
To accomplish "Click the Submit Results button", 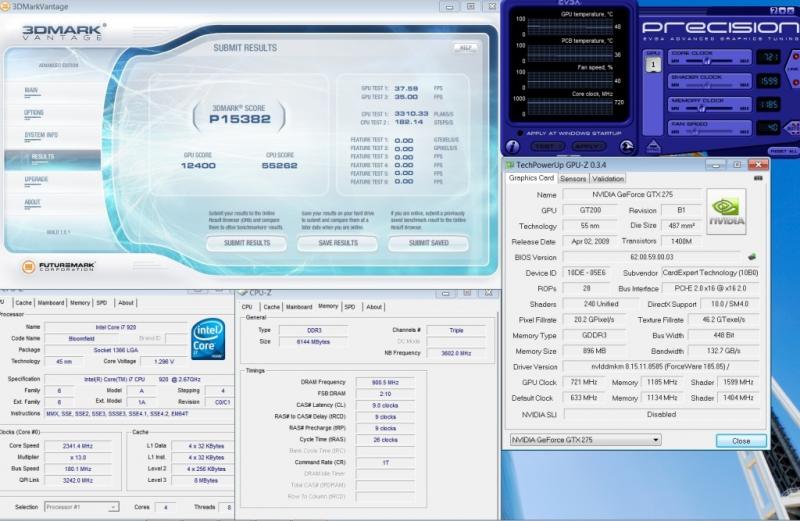I will click(247, 243).
